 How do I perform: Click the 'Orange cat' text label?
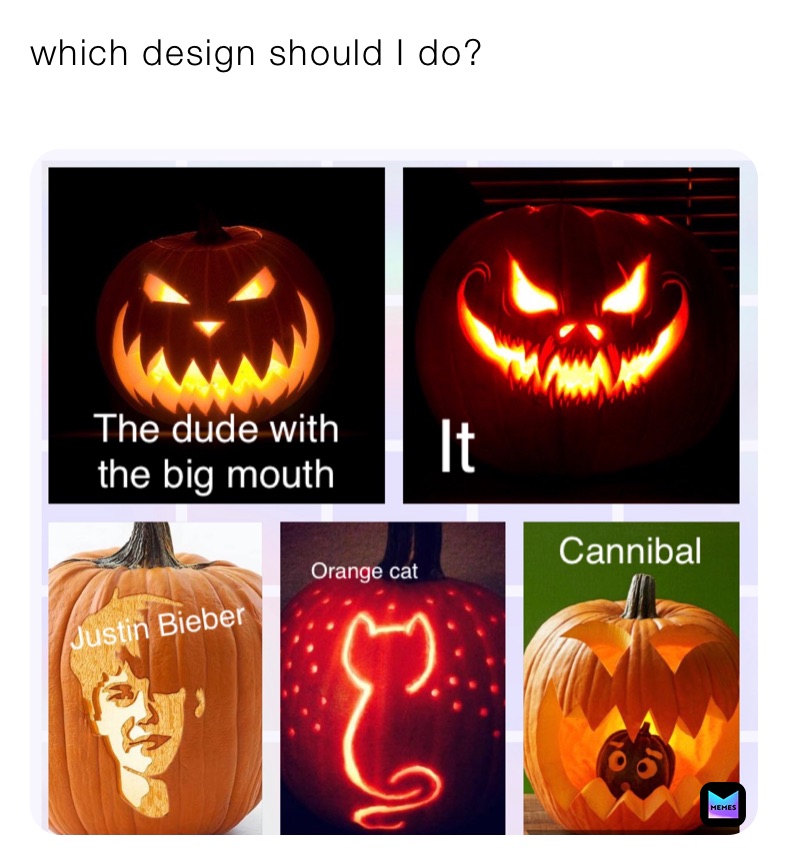pyautogui.click(x=364, y=572)
